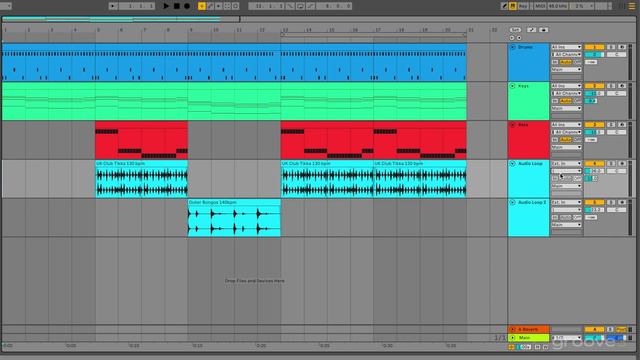640x360 pixels.
Task: Open Audio Loop 2 output 'Main' dropdown
Action: (566, 224)
